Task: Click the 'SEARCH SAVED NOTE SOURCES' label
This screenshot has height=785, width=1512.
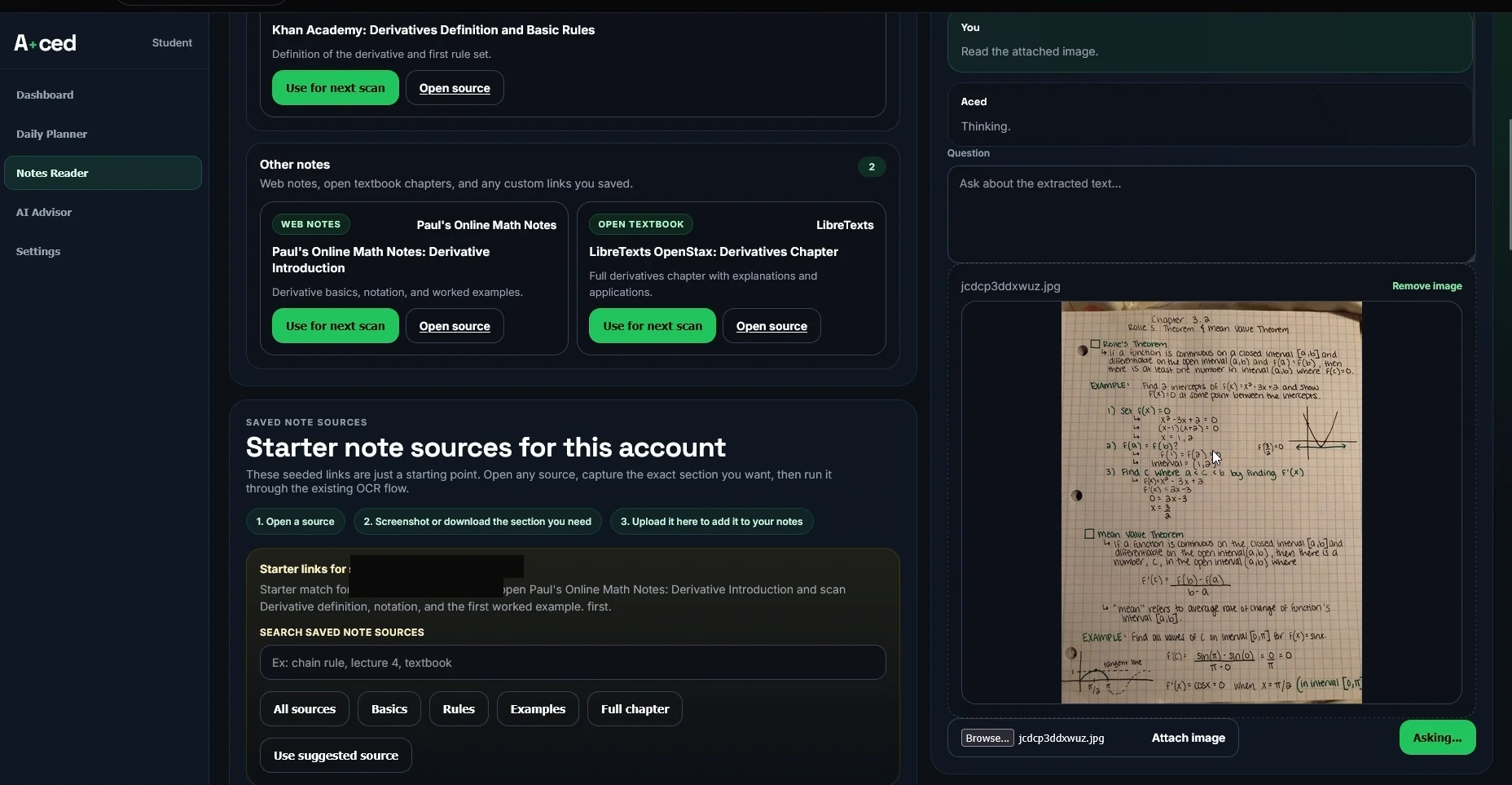Action: pos(342,633)
